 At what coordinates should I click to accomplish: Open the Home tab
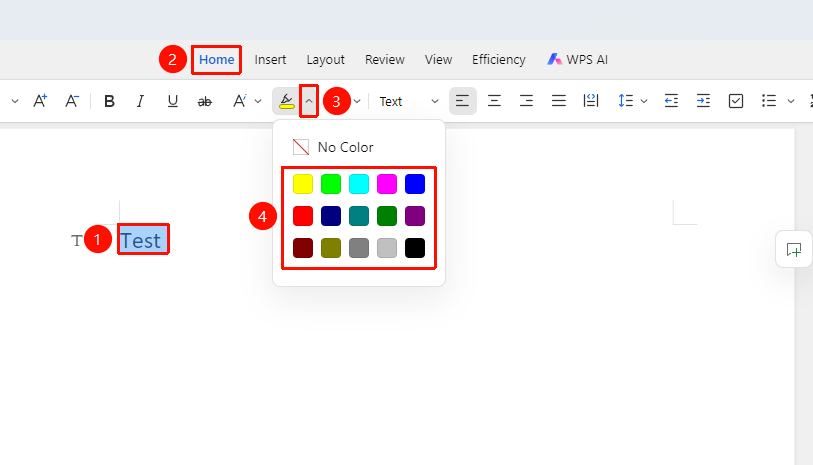pyautogui.click(x=216, y=60)
